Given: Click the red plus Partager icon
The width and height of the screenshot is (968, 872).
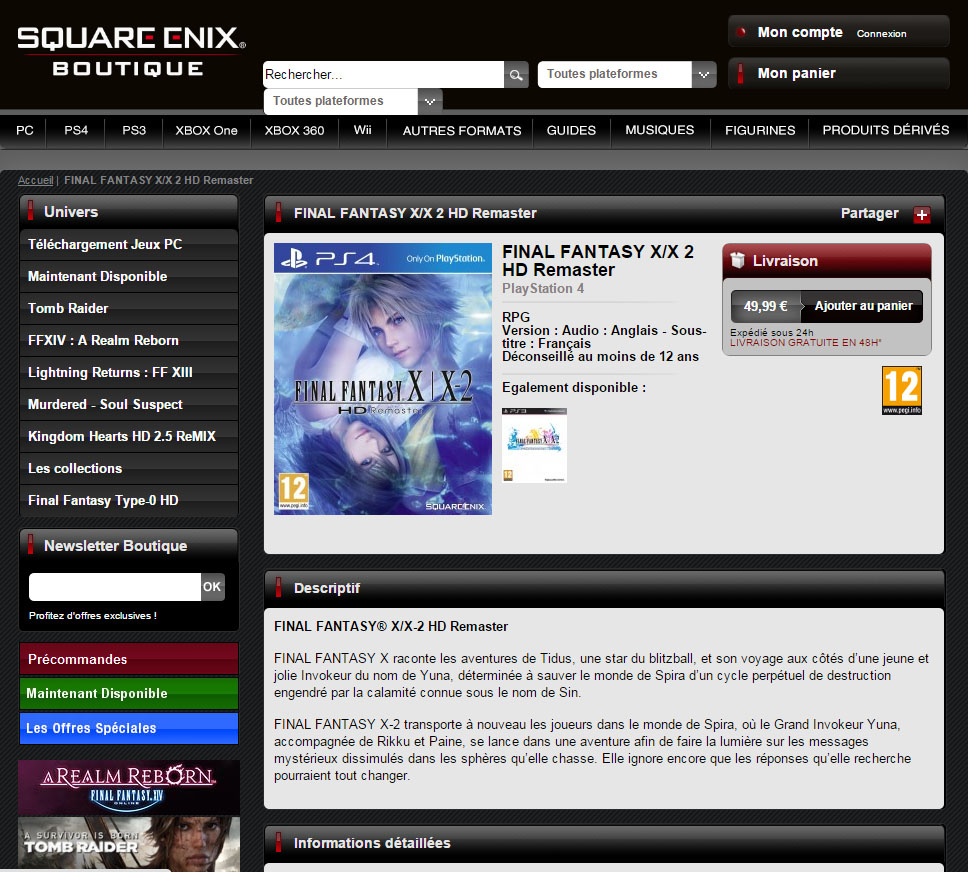Looking at the screenshot, I should pyautogui.click(x=921, y=214).
